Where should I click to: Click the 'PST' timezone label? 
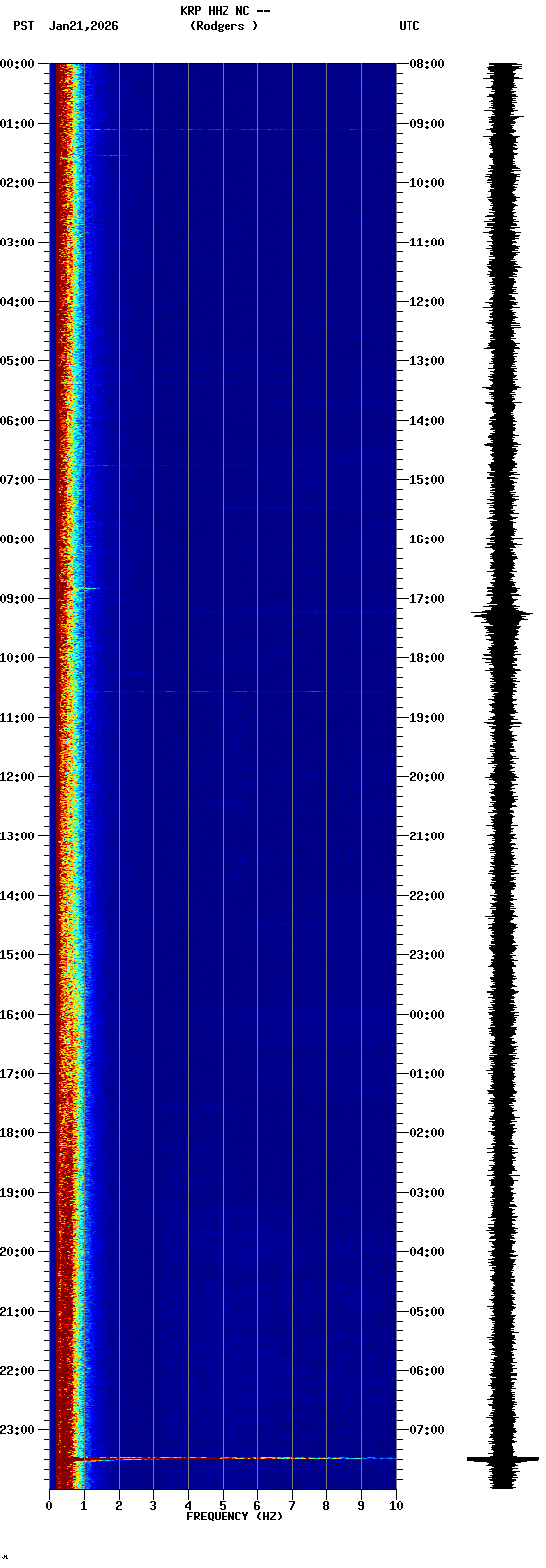pos(24,26)
